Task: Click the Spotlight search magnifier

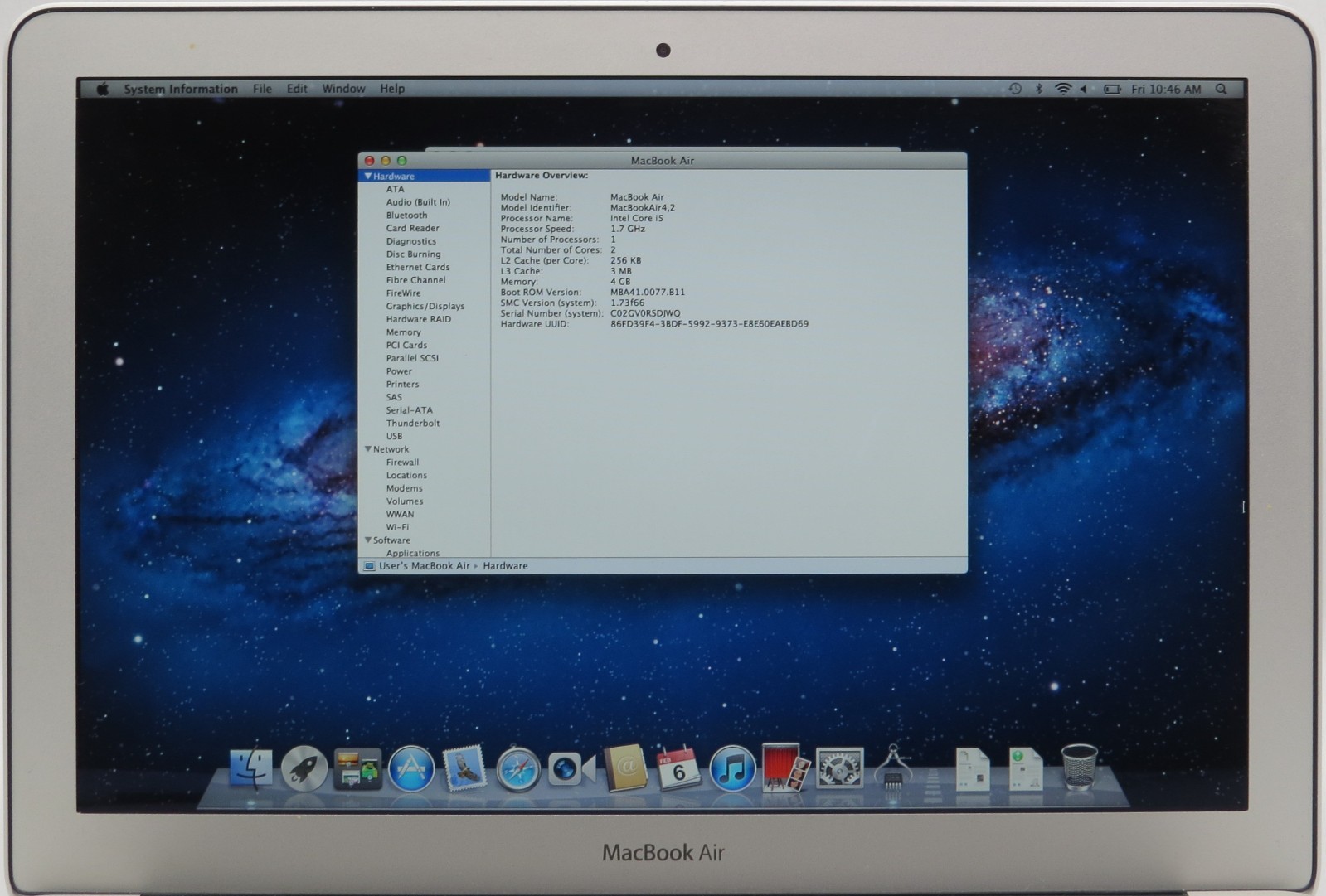Action: tap(1222, 89)
